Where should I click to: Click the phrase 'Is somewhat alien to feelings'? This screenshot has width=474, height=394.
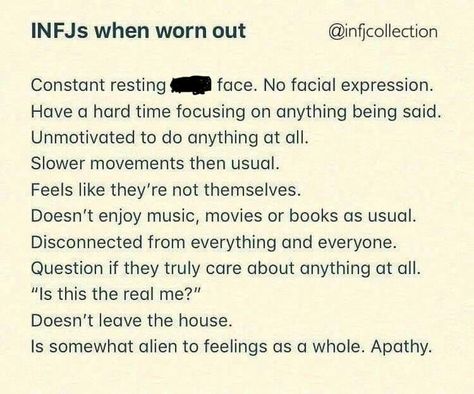(149, 347)
